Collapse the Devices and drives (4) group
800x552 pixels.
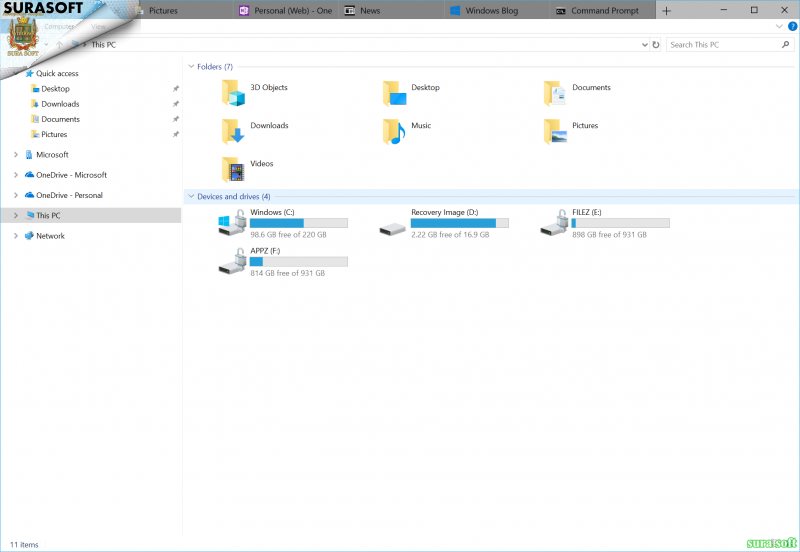tap(191, 196)
